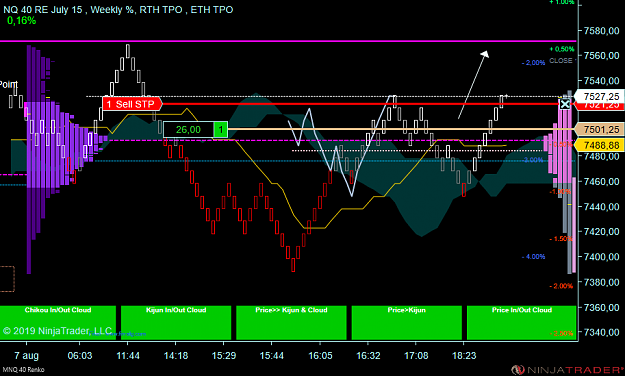This screenshot has height=376, width=625.
Task: Select the 7527,25 current price marker
Action: (x=599, y=96)
